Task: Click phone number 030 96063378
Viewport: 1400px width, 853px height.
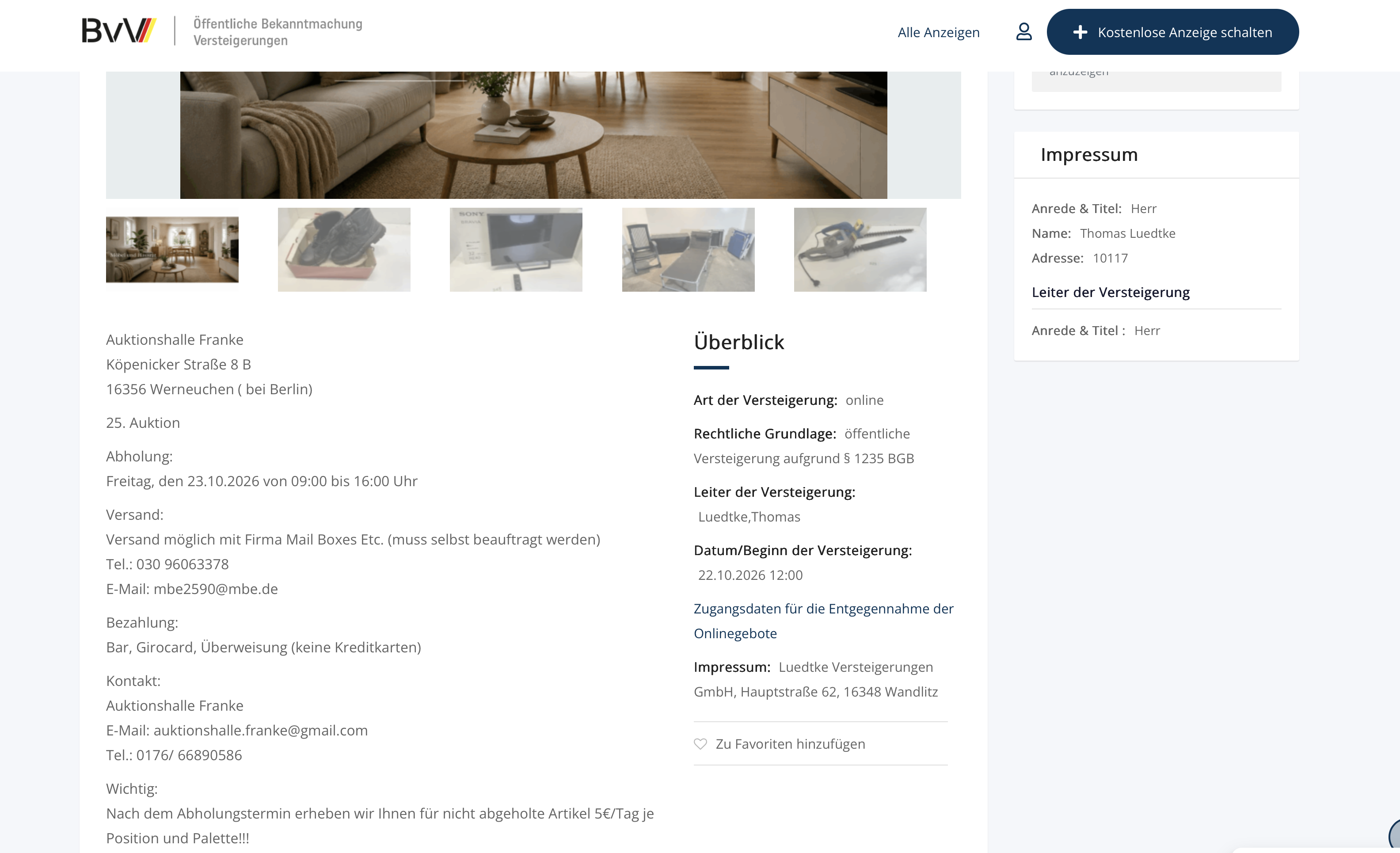Action: [183, 564]
